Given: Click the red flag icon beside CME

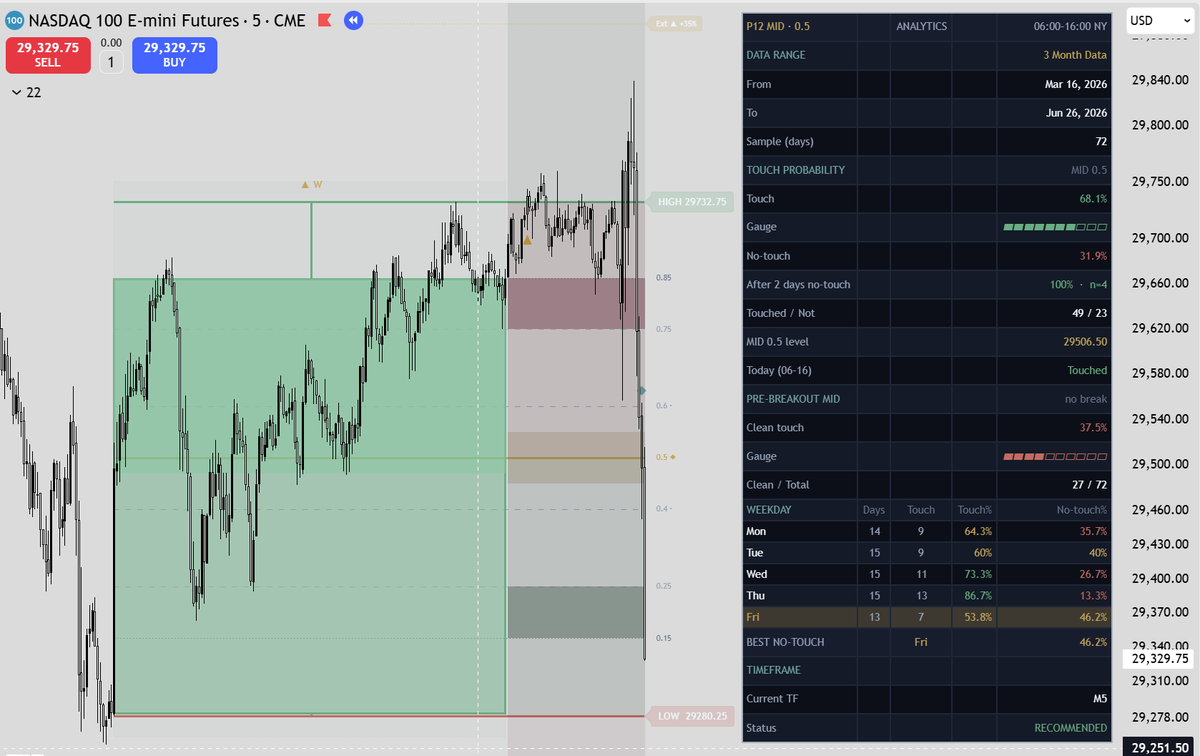Looking at the screenshot, I should pos(325,19).
